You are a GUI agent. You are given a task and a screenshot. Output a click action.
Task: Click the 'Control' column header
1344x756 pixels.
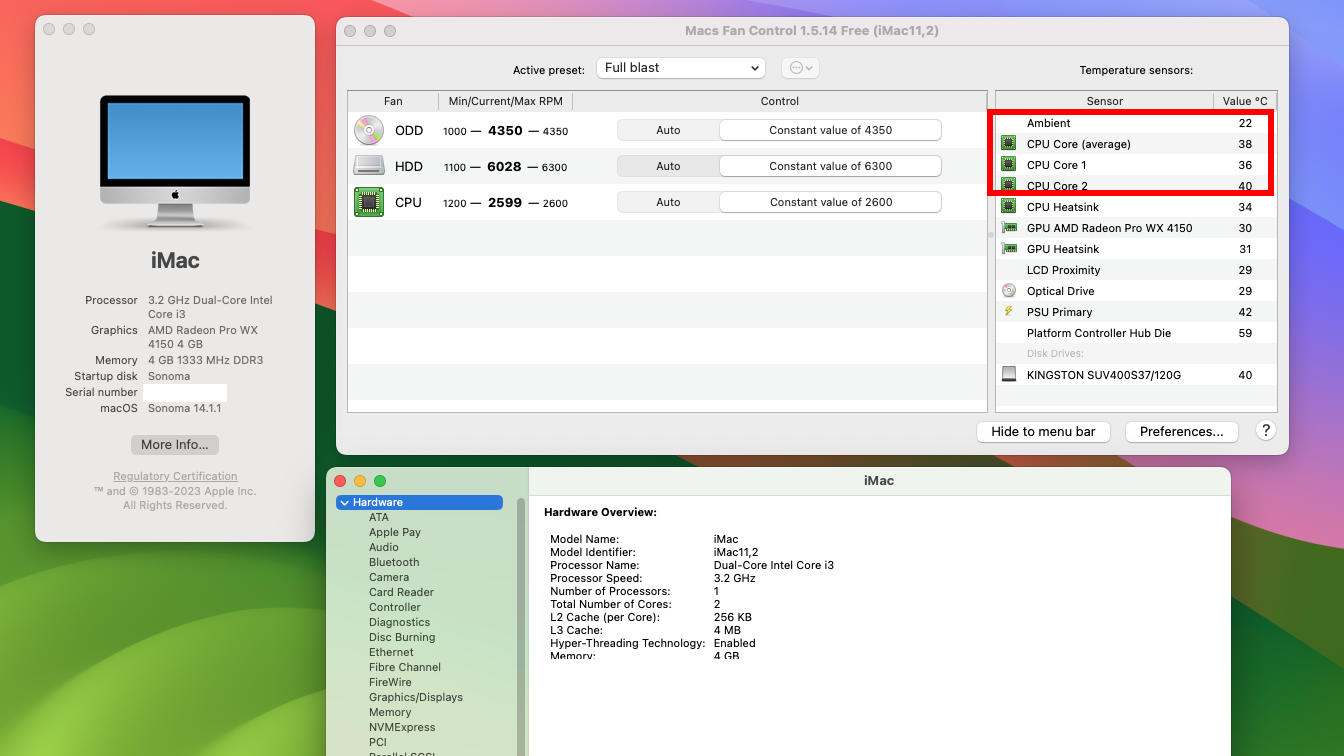(x=780, y=101)
